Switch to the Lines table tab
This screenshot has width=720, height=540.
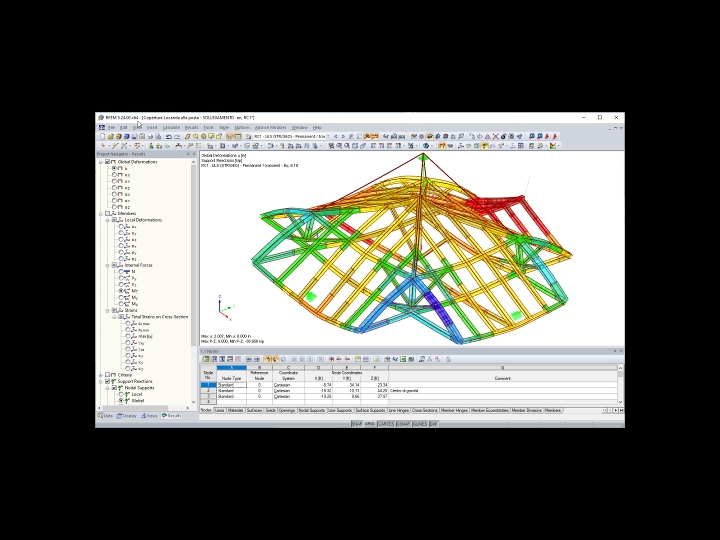click(219, 411)
